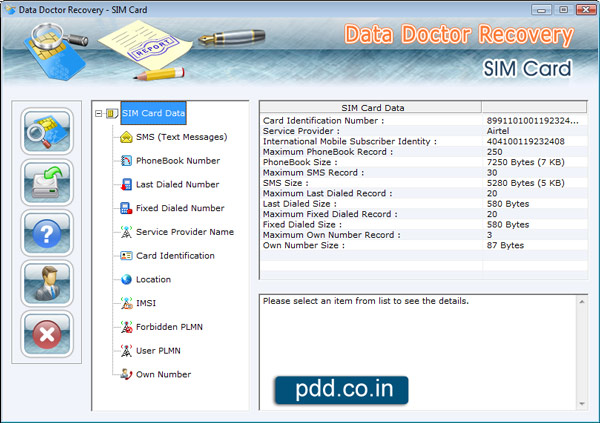The width and height of the screenshot is (600, 423).
Task: Click the red X exit sidebar button
Action: coord(47,334)
